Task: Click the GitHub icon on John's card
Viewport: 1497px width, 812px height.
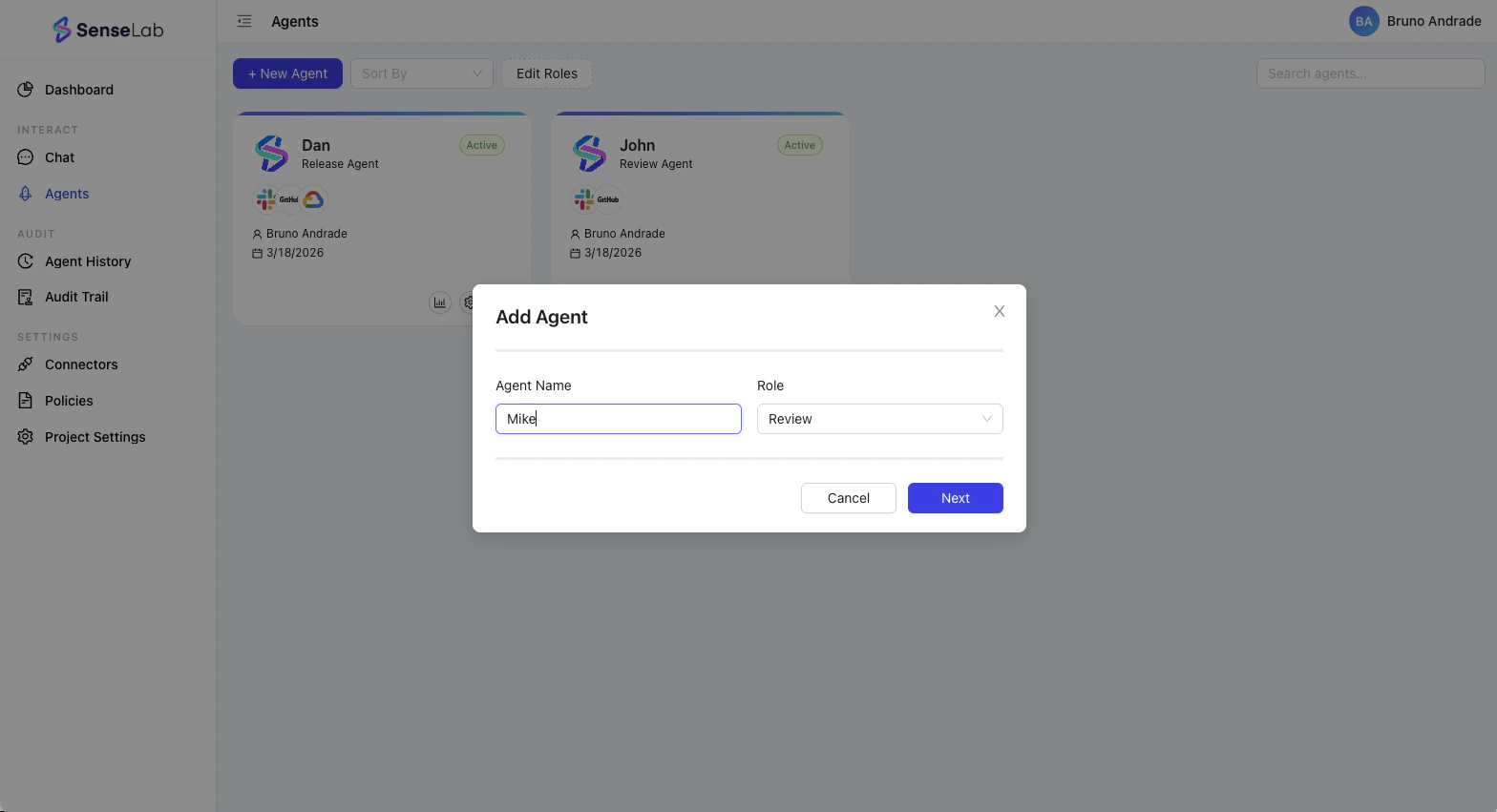Action: (x=608, y=199)
